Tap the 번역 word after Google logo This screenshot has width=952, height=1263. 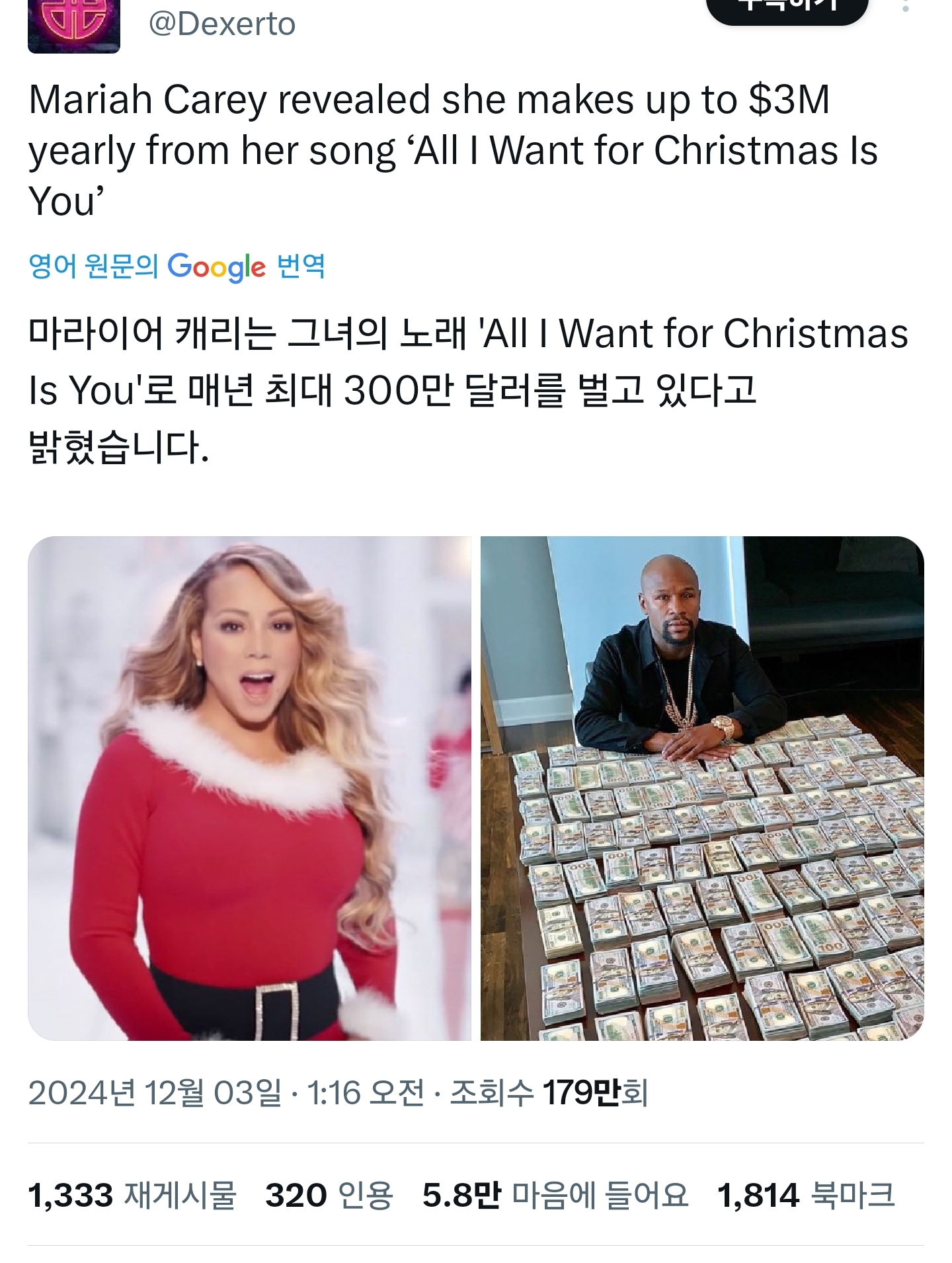coord(301,266)
